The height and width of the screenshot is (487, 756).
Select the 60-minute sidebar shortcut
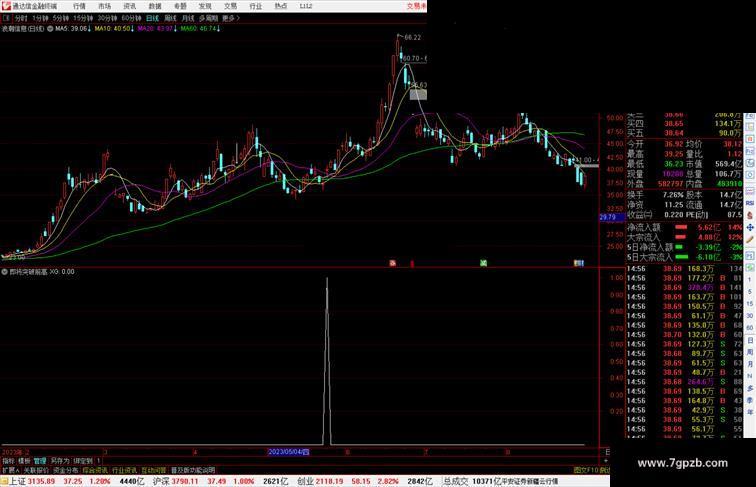pos(750,328)
